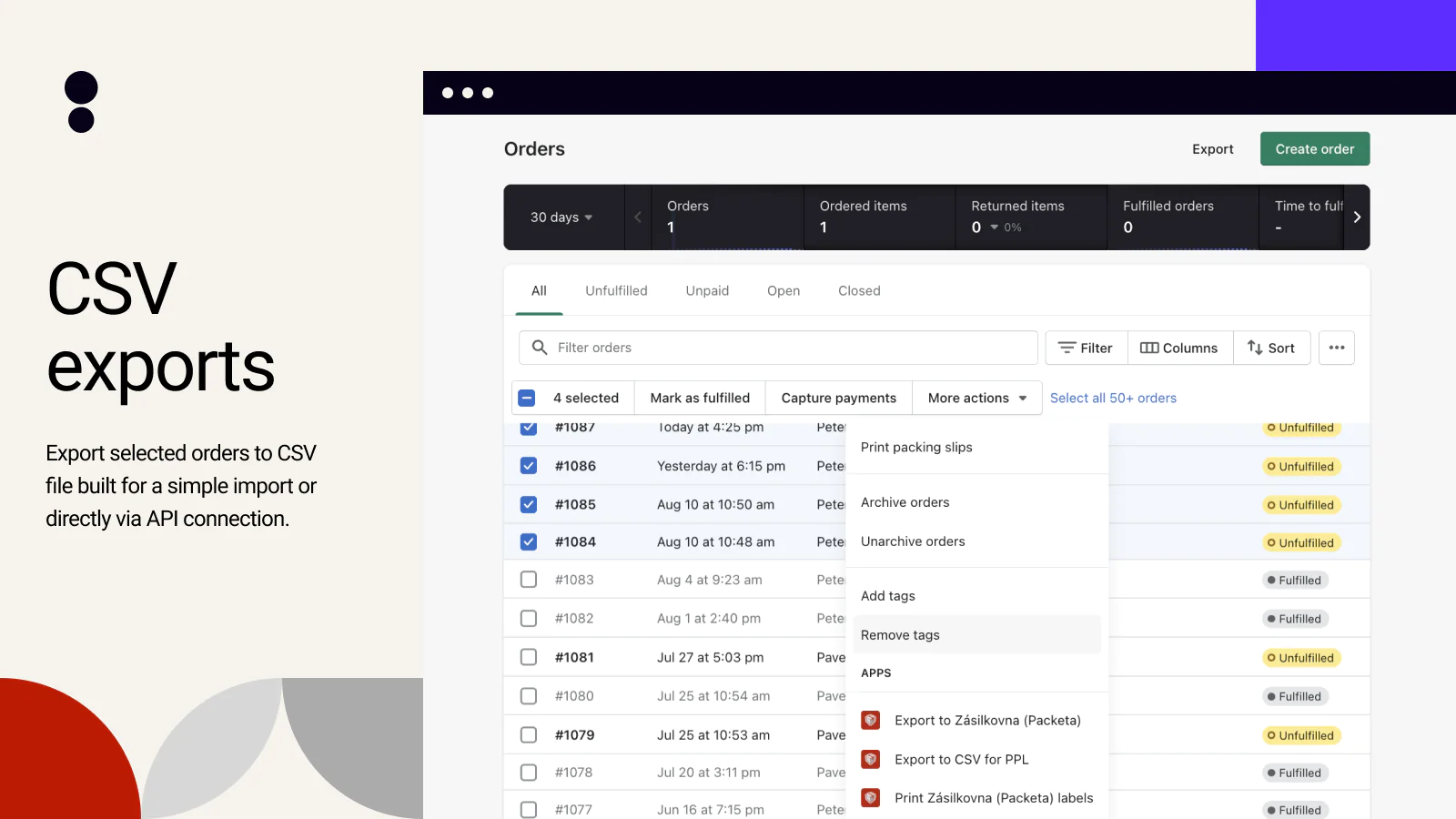Click Select all 50+ orders link
The width and height of the screenshot is (1456, 819).
[x=1113, y=399]
